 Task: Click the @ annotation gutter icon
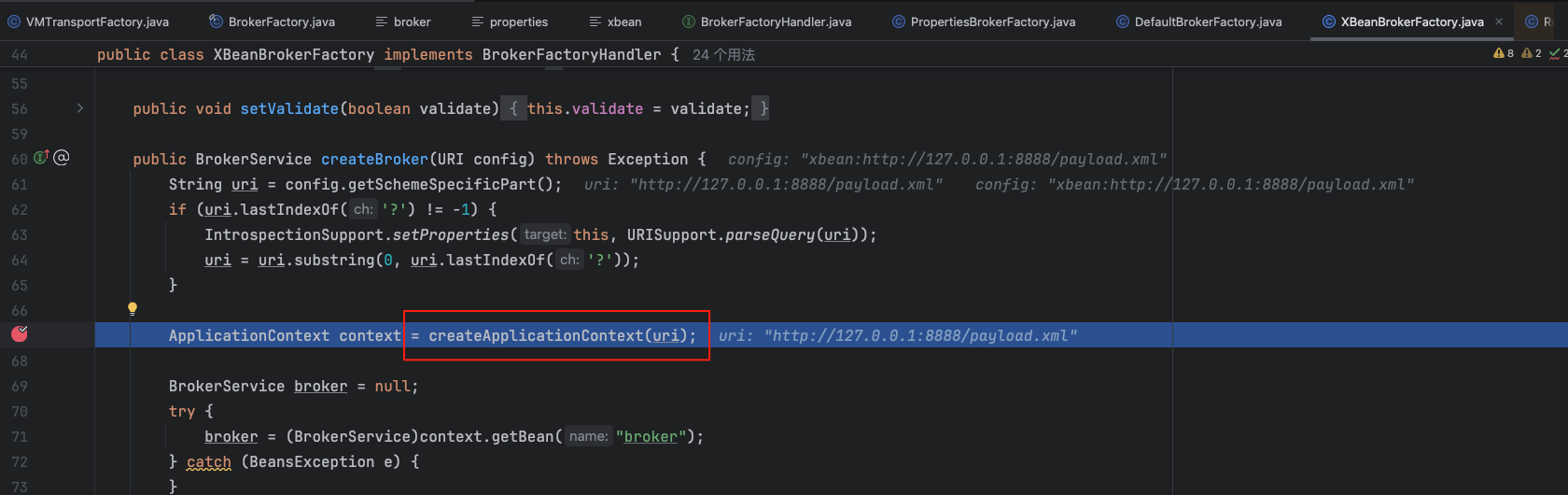click(62, 158)
